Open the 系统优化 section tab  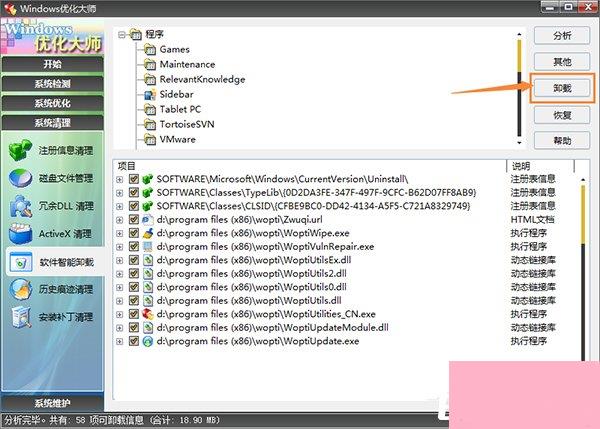pyautogui.click(x=52, y=103)
